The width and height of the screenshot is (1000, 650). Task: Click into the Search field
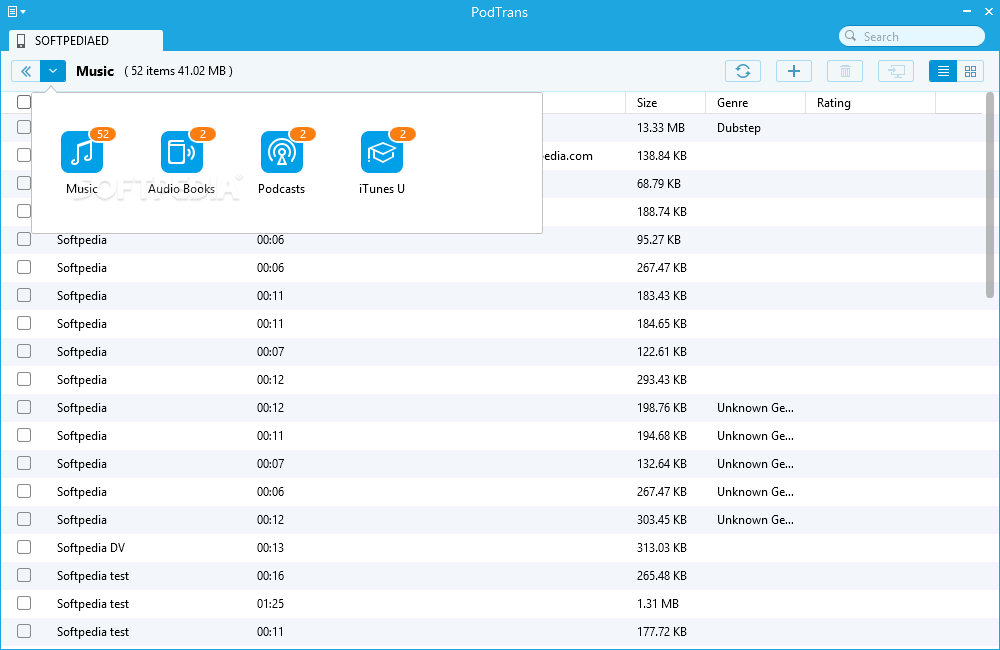click(912, 36)
